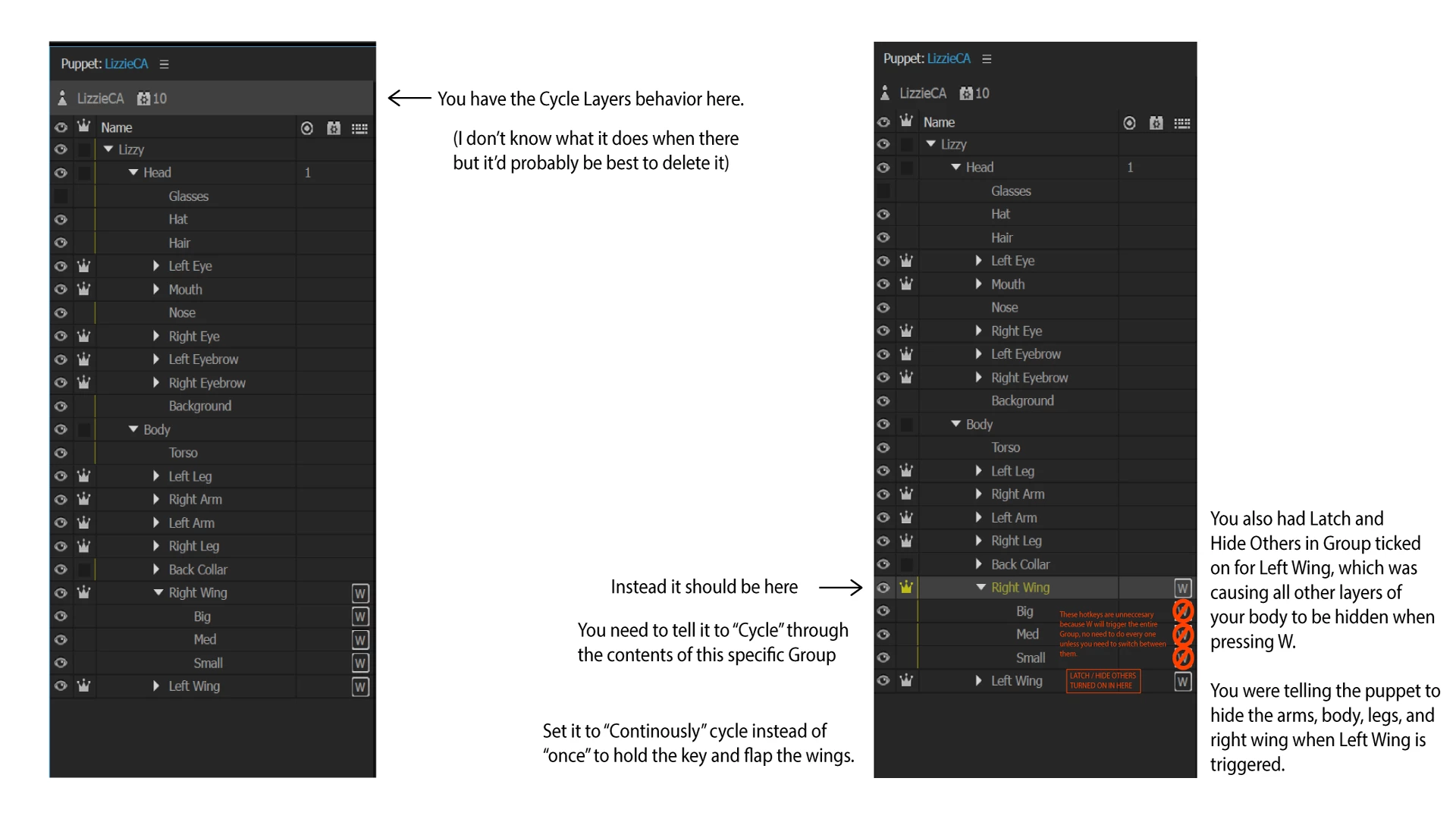Viewport: 1456px width, 819px height.
Task: Click W trigger icon beside right panel Left Wing
Action: [1182, 682]
